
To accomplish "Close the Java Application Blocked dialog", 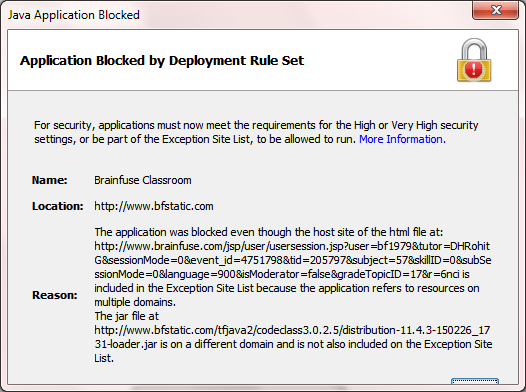I will (495, 10).
